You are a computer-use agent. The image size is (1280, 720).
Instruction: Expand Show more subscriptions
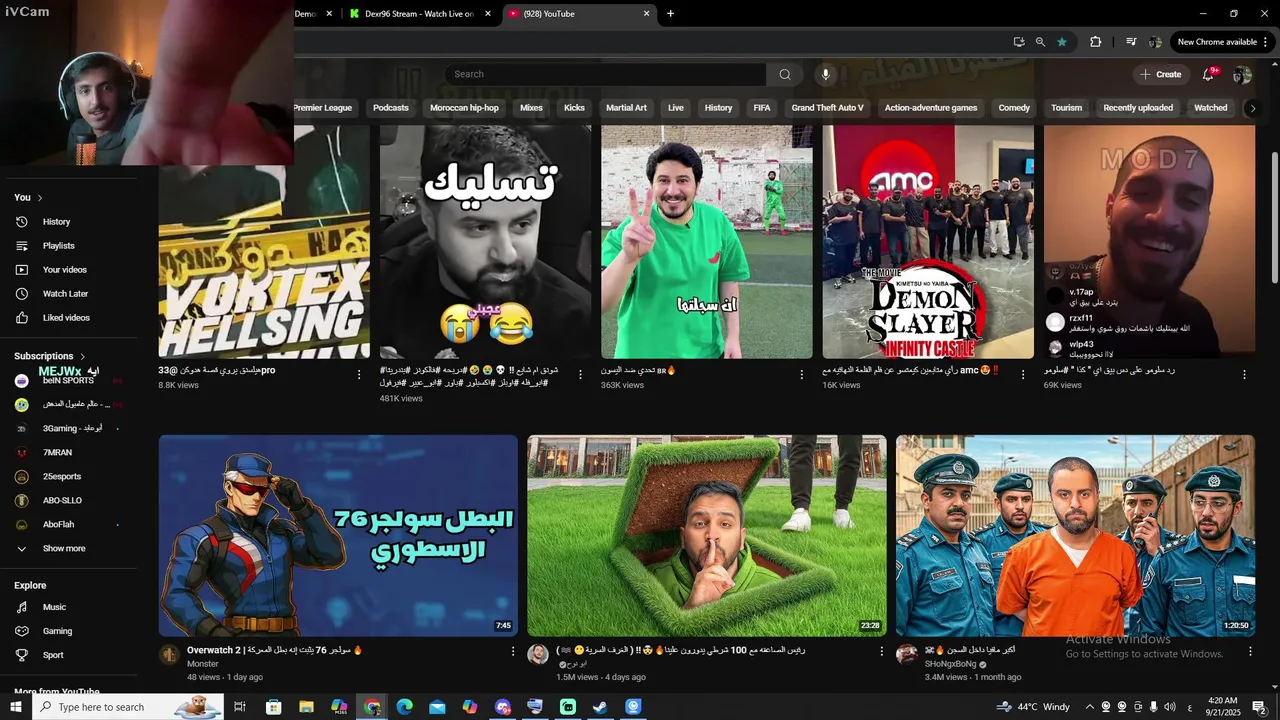64,549
